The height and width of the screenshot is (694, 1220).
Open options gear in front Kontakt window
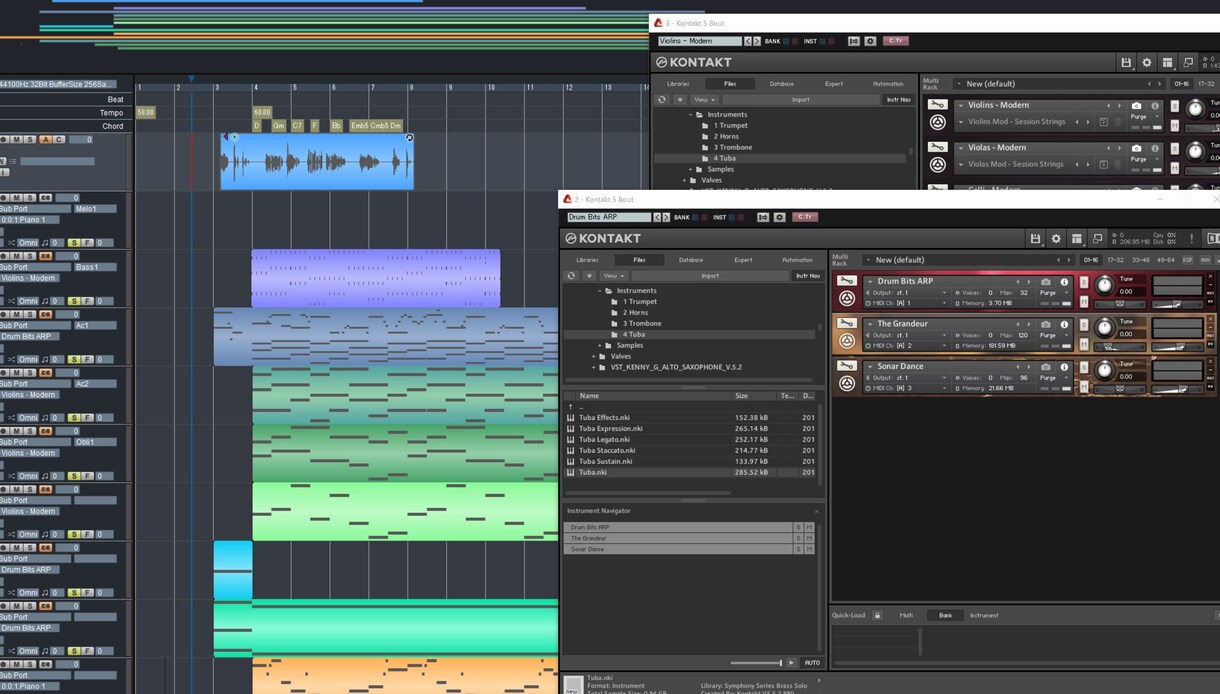(1056, 239)
